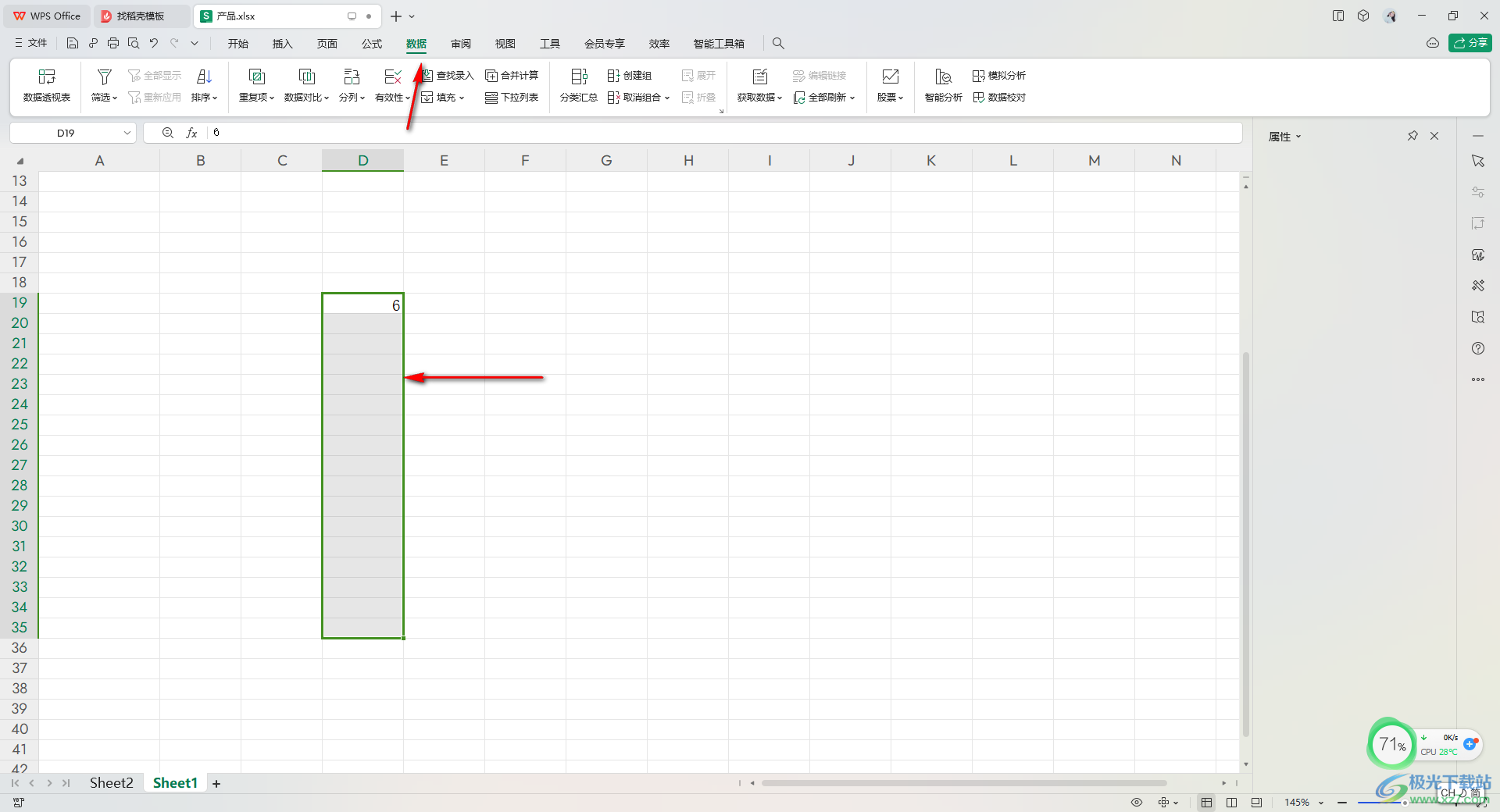Click the select-all corner triangle
The width and height of the screenshot is (1500, 812).
pyautogui.click(x=20, y=161)
